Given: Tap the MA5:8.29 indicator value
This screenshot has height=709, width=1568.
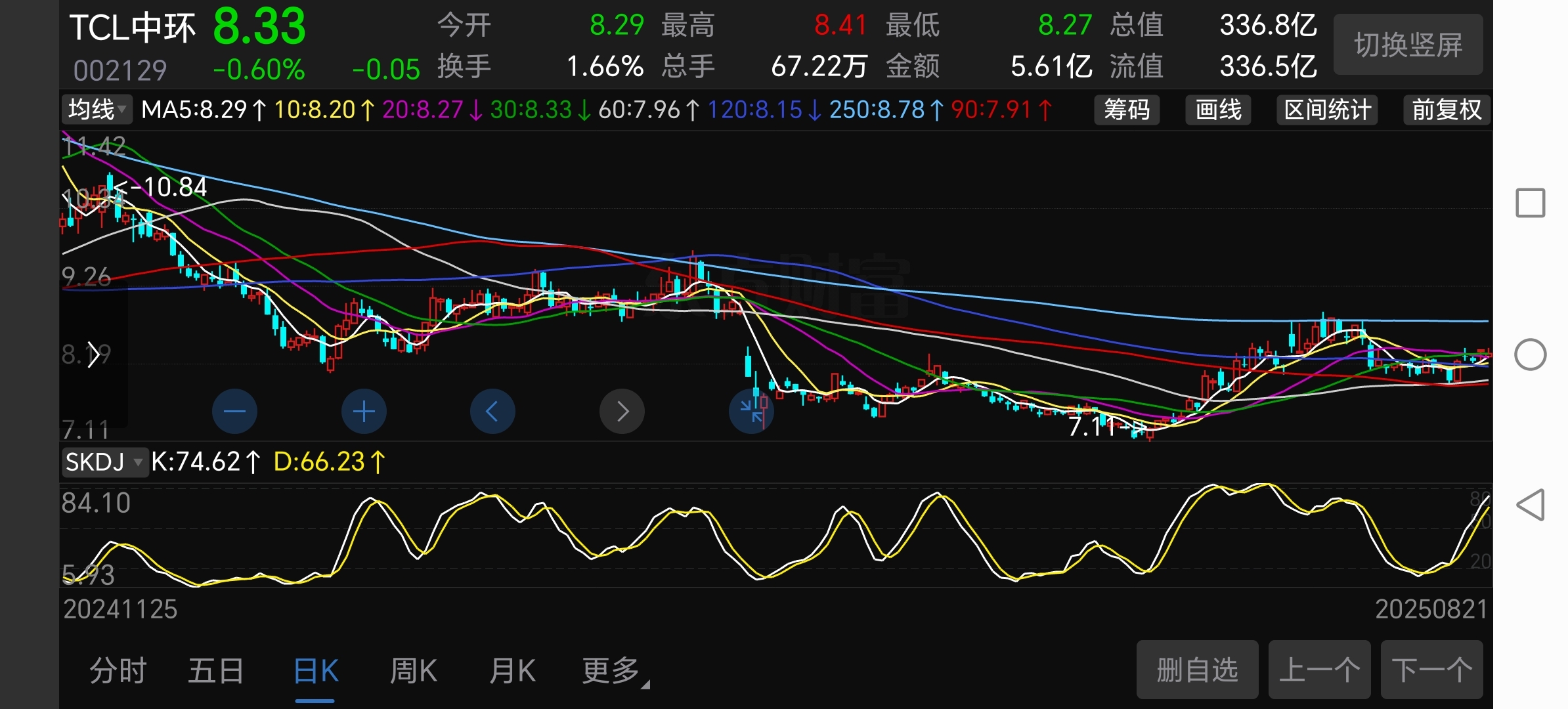Looking at the screenshot, I should [204, 110].
